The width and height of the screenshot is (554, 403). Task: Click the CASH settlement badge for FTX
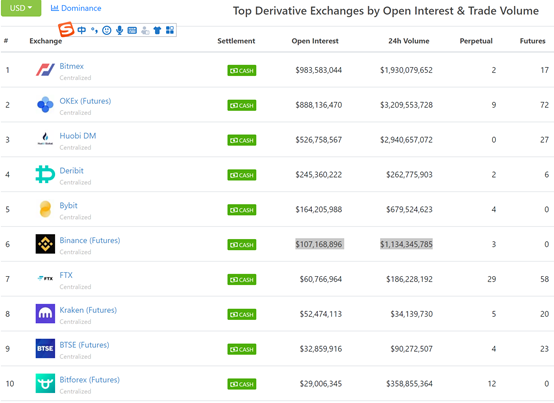coord(242,279)
